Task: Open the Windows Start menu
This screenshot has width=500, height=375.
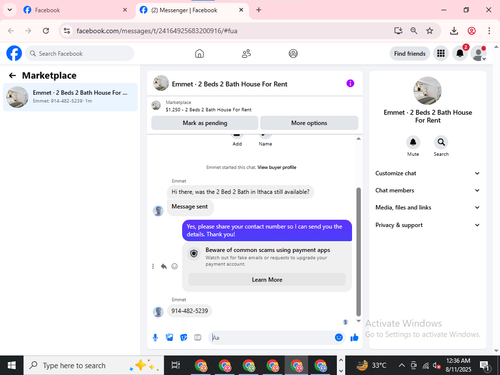Action: click(12, 366)
